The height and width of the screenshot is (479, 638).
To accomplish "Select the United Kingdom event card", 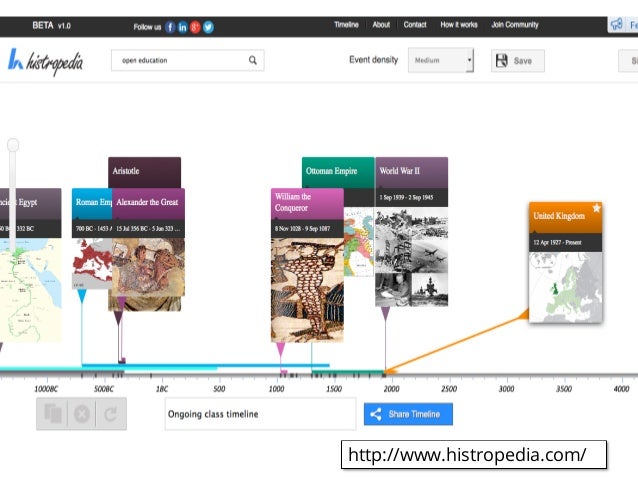I will 566,262.
